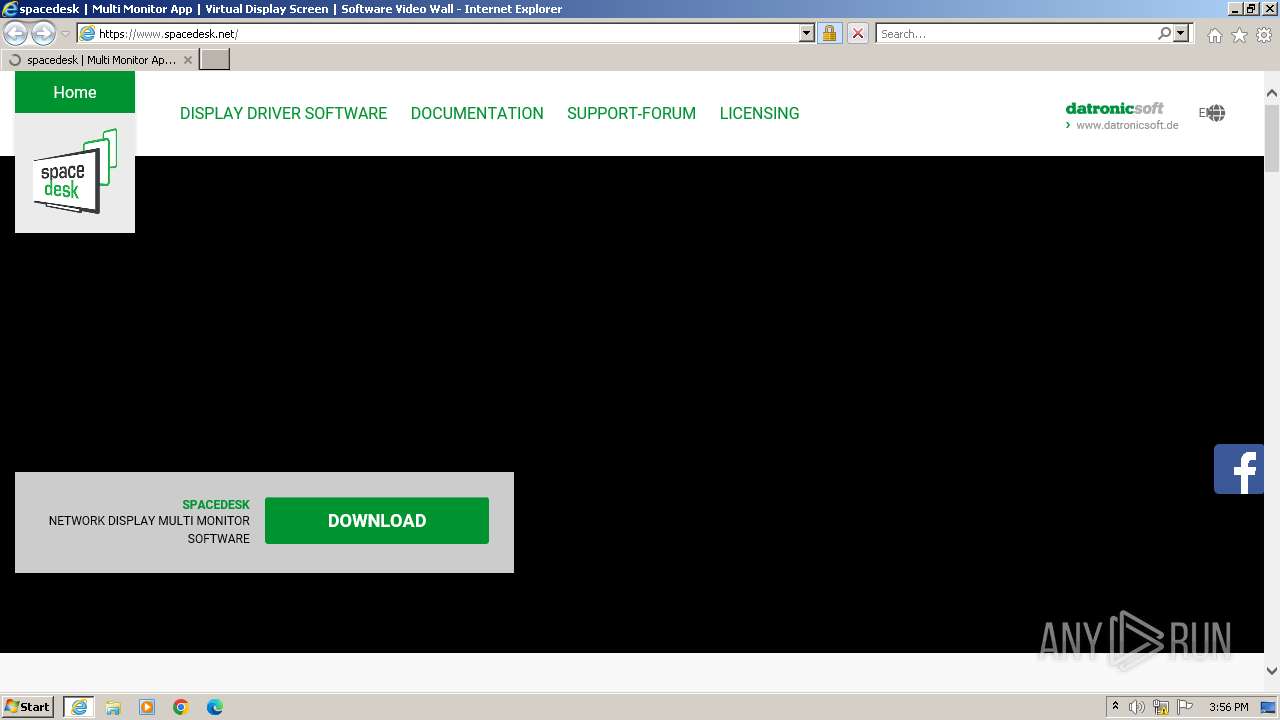Click the language globe icon

(1216, 113)
